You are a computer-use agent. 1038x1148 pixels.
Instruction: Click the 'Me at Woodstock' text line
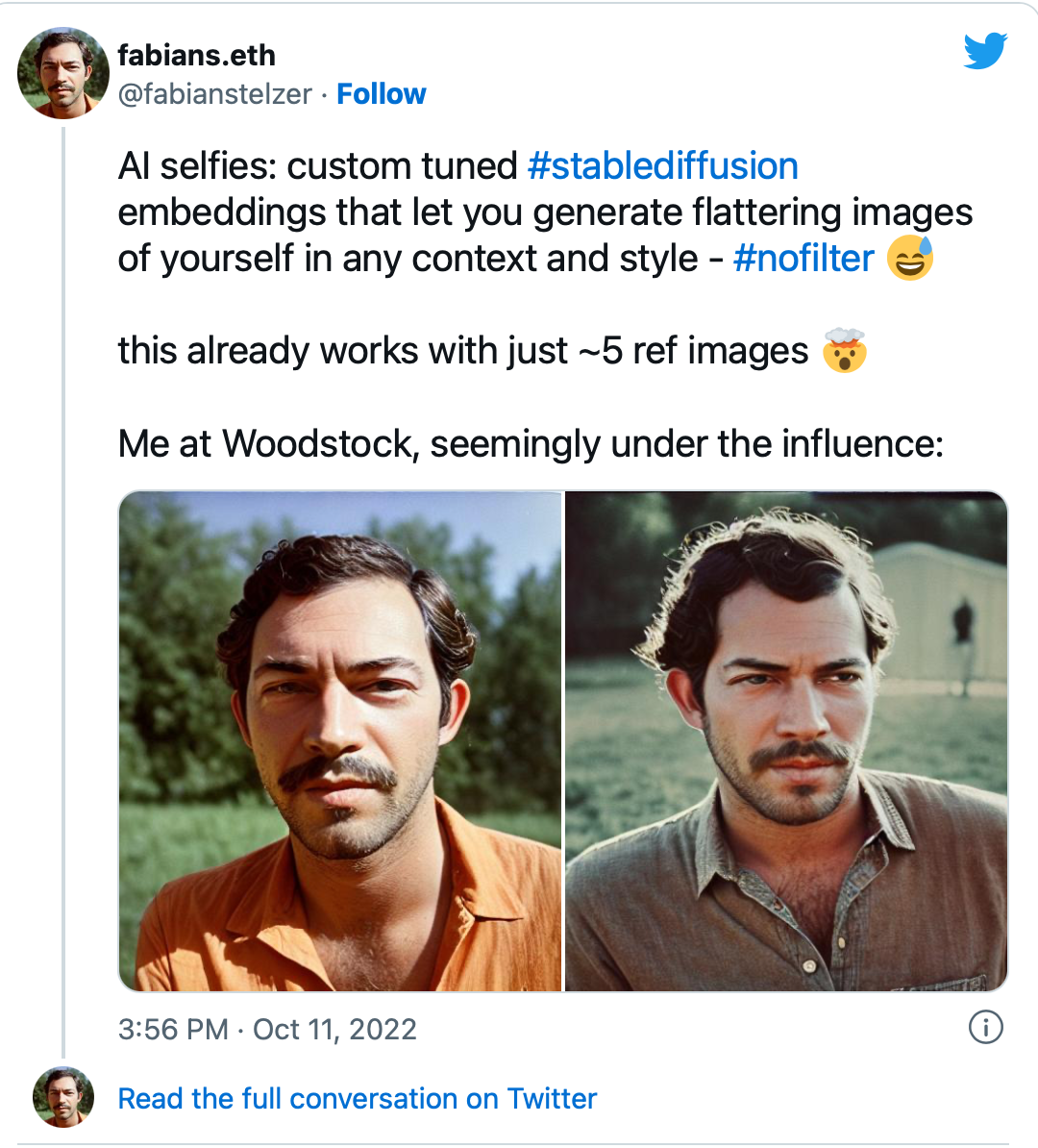[531, 443]
